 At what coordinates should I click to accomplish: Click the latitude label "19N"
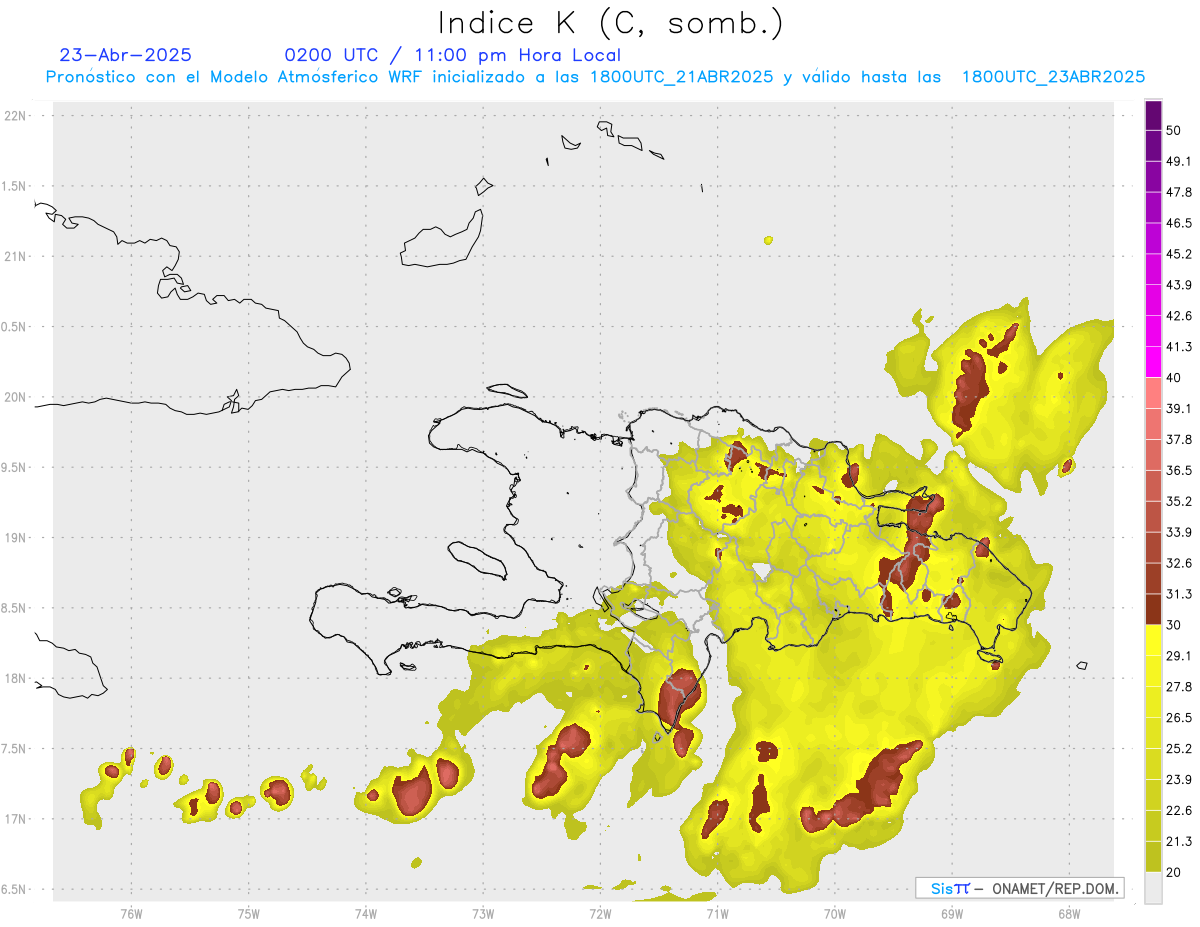coord(16,538)
